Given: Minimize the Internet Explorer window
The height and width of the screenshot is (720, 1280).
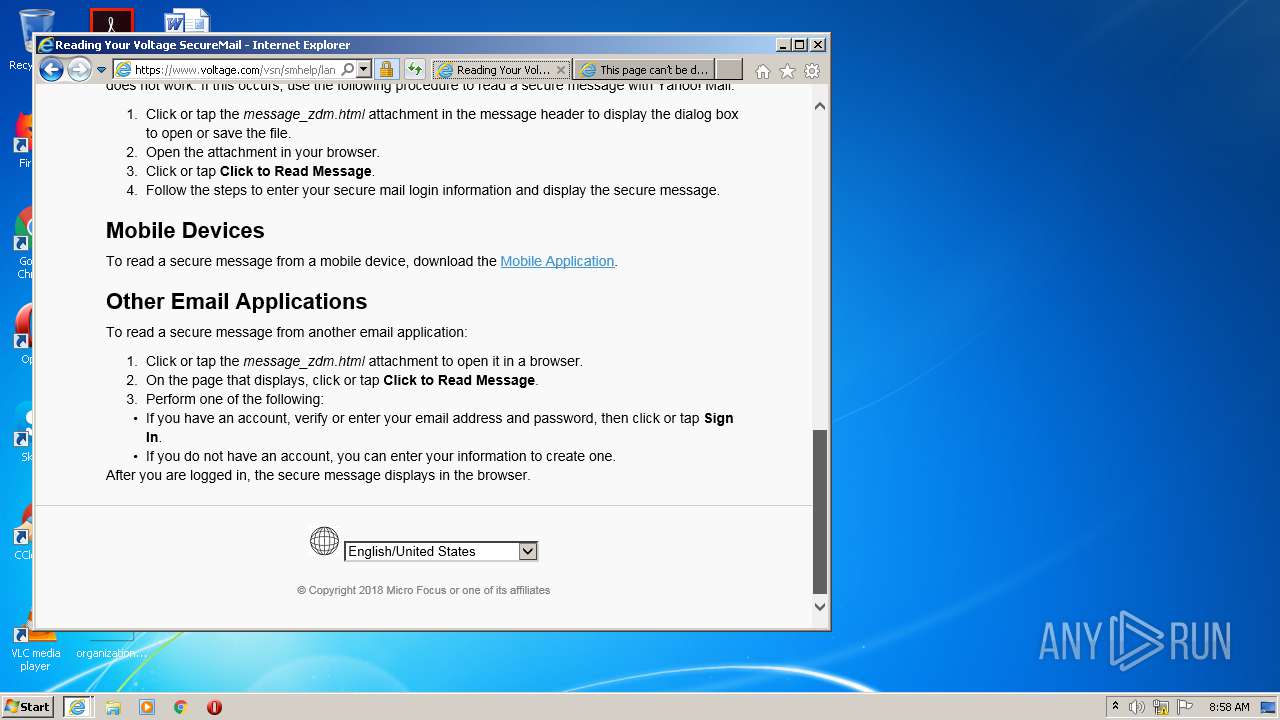Looking at the screenshot, I should 783,45.
